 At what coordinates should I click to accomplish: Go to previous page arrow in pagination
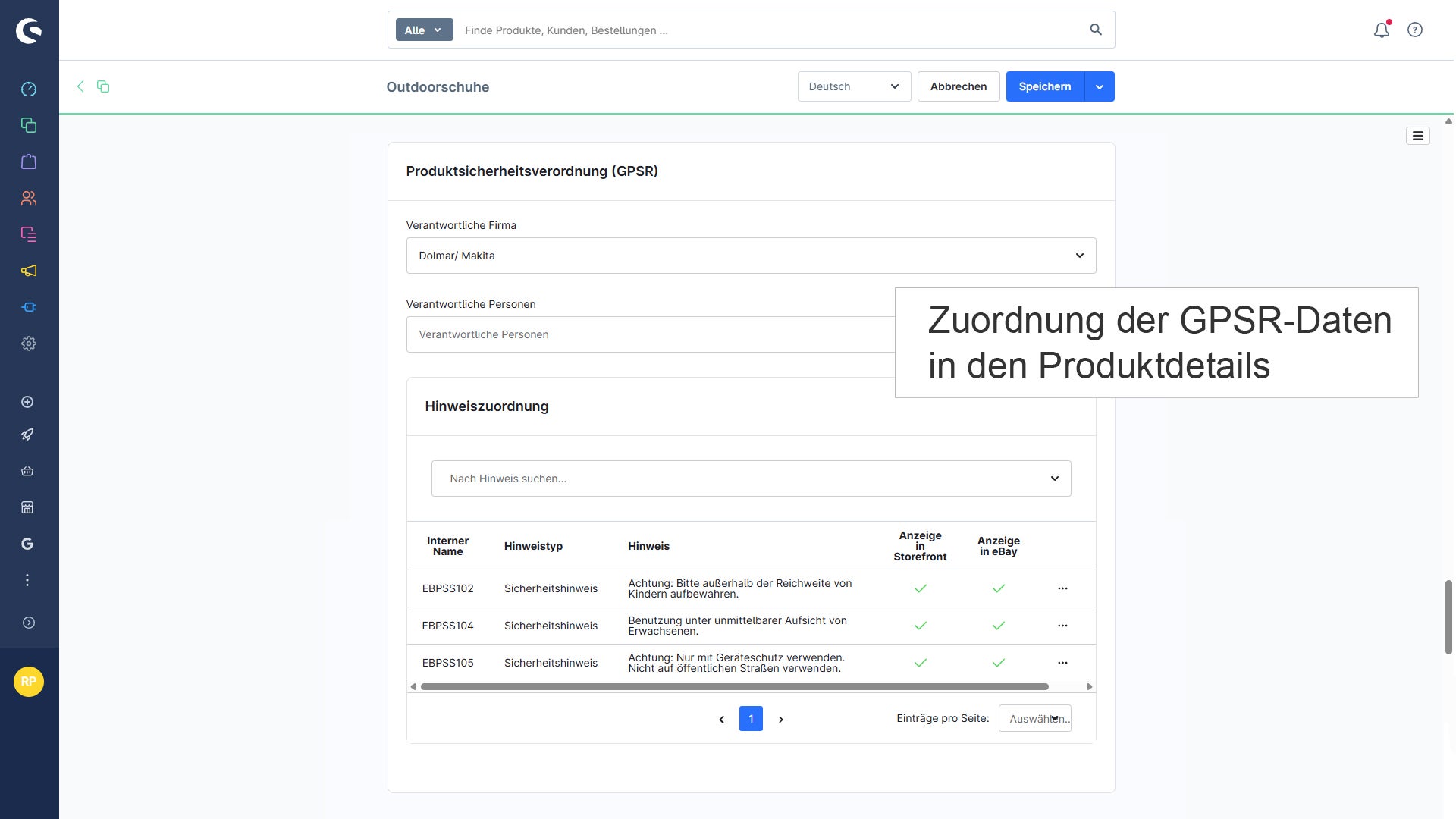tap(721, 719)
